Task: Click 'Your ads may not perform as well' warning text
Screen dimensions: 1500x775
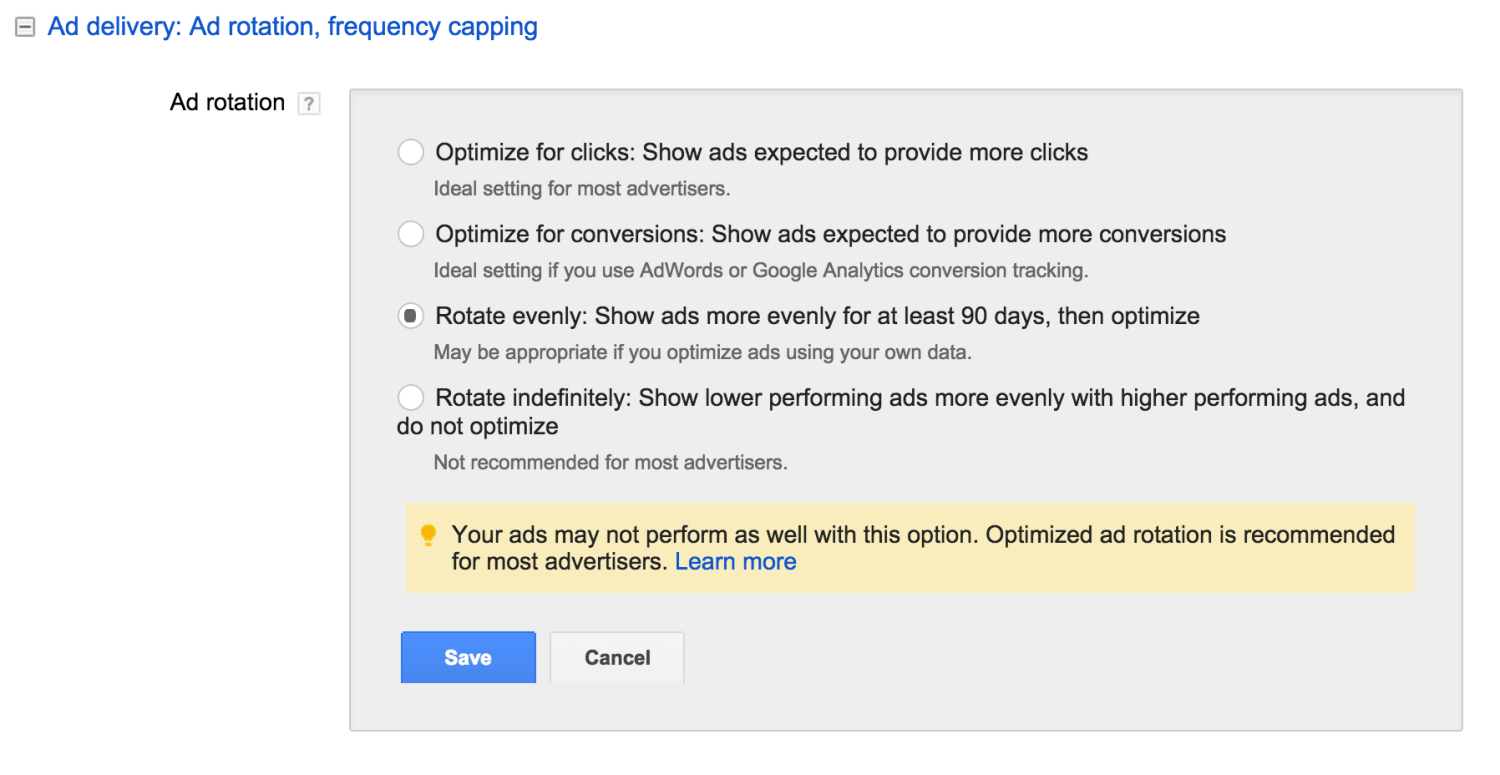Action: (923, 548)
